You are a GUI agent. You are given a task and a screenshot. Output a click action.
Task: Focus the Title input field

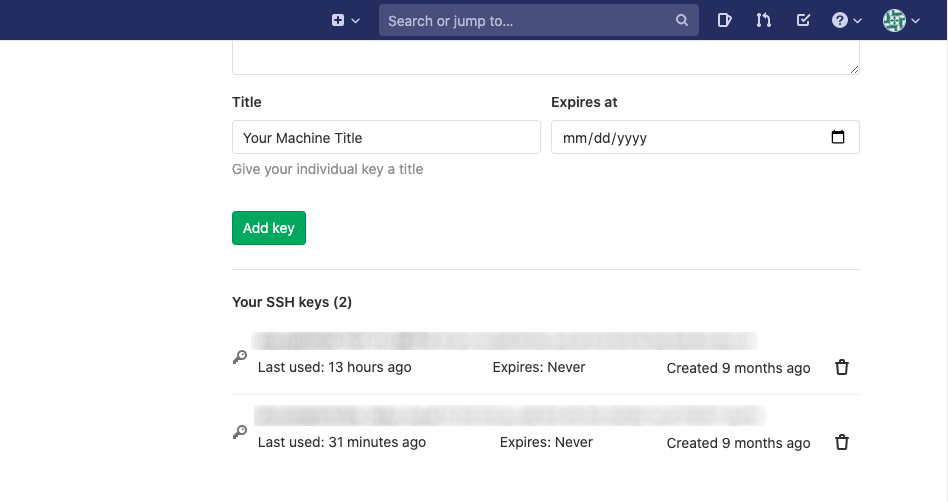point(386,138)
